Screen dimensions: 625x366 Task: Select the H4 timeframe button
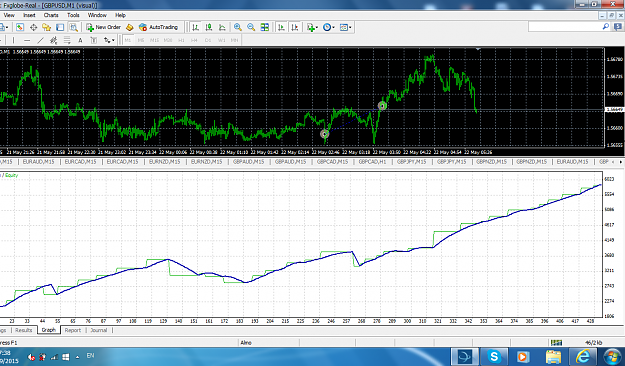195,40
